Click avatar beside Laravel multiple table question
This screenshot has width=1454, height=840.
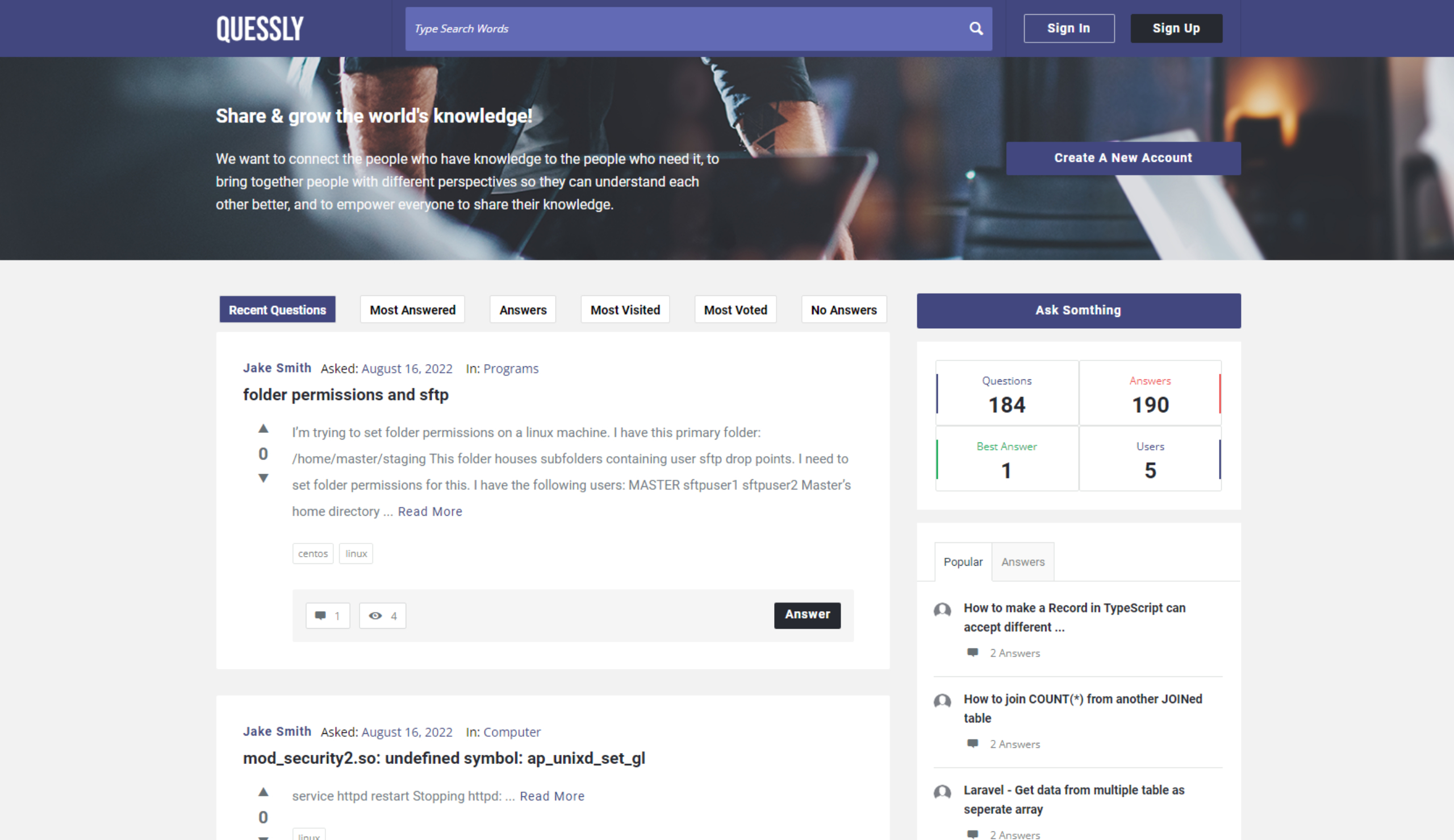(942, 792)
